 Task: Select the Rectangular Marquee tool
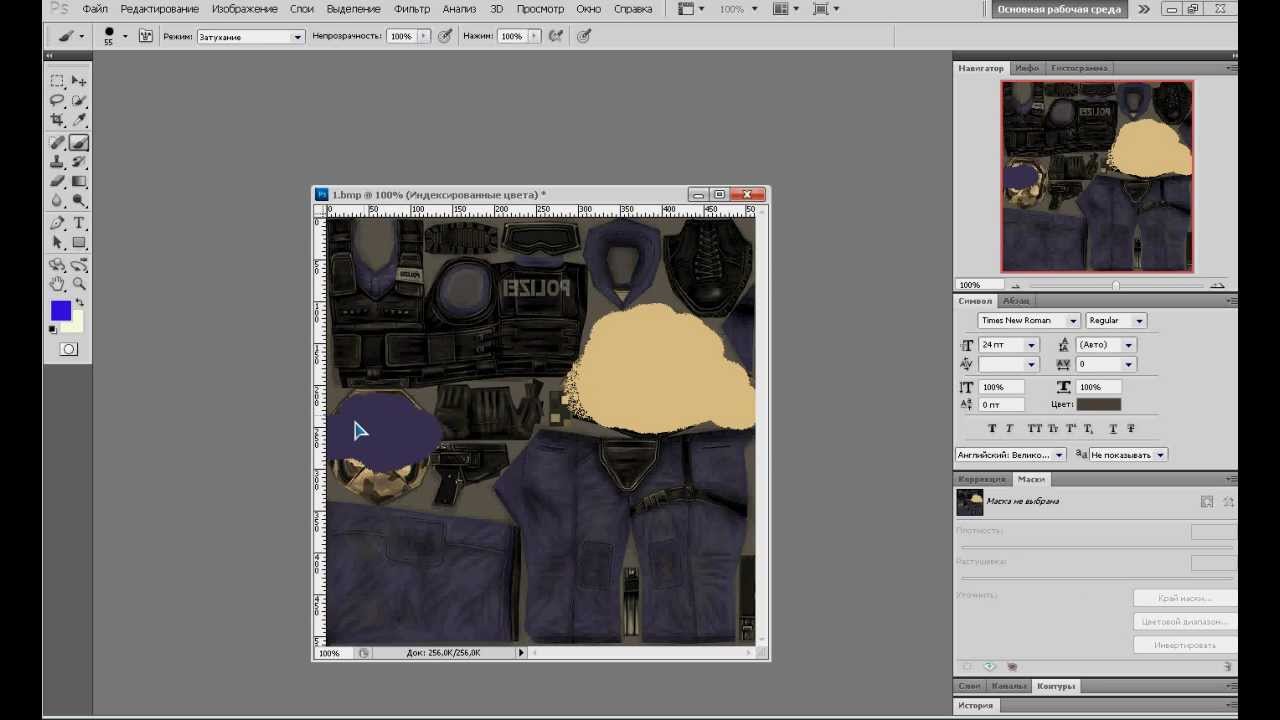(57, 81)
